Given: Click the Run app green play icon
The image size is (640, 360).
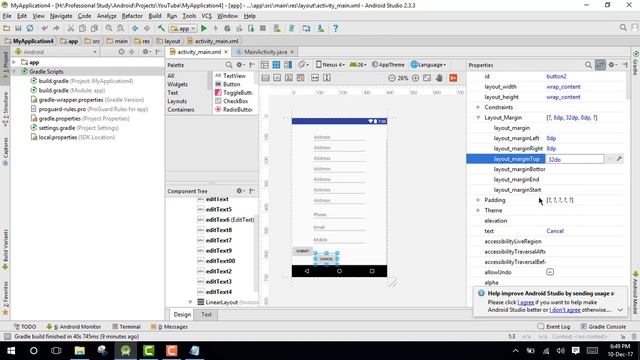Looking at the screenshot, I should (204, 28).
